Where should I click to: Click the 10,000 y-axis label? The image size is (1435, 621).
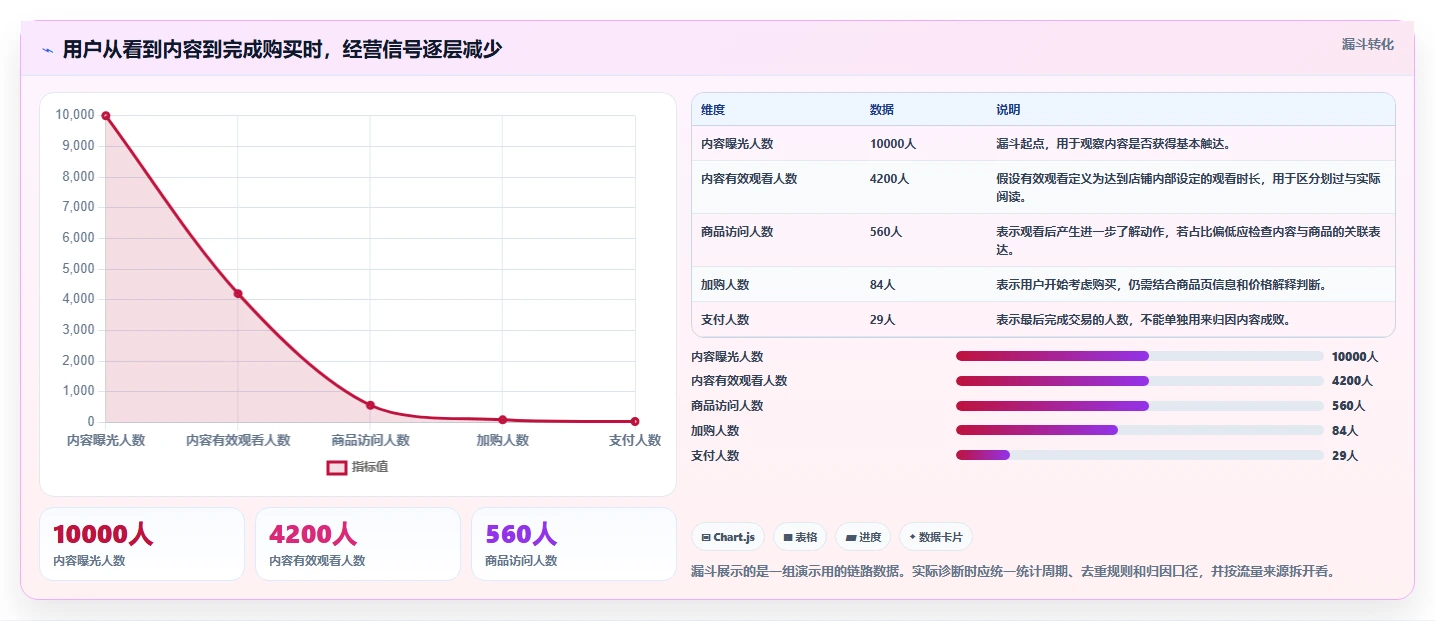(x=75, y=115)
